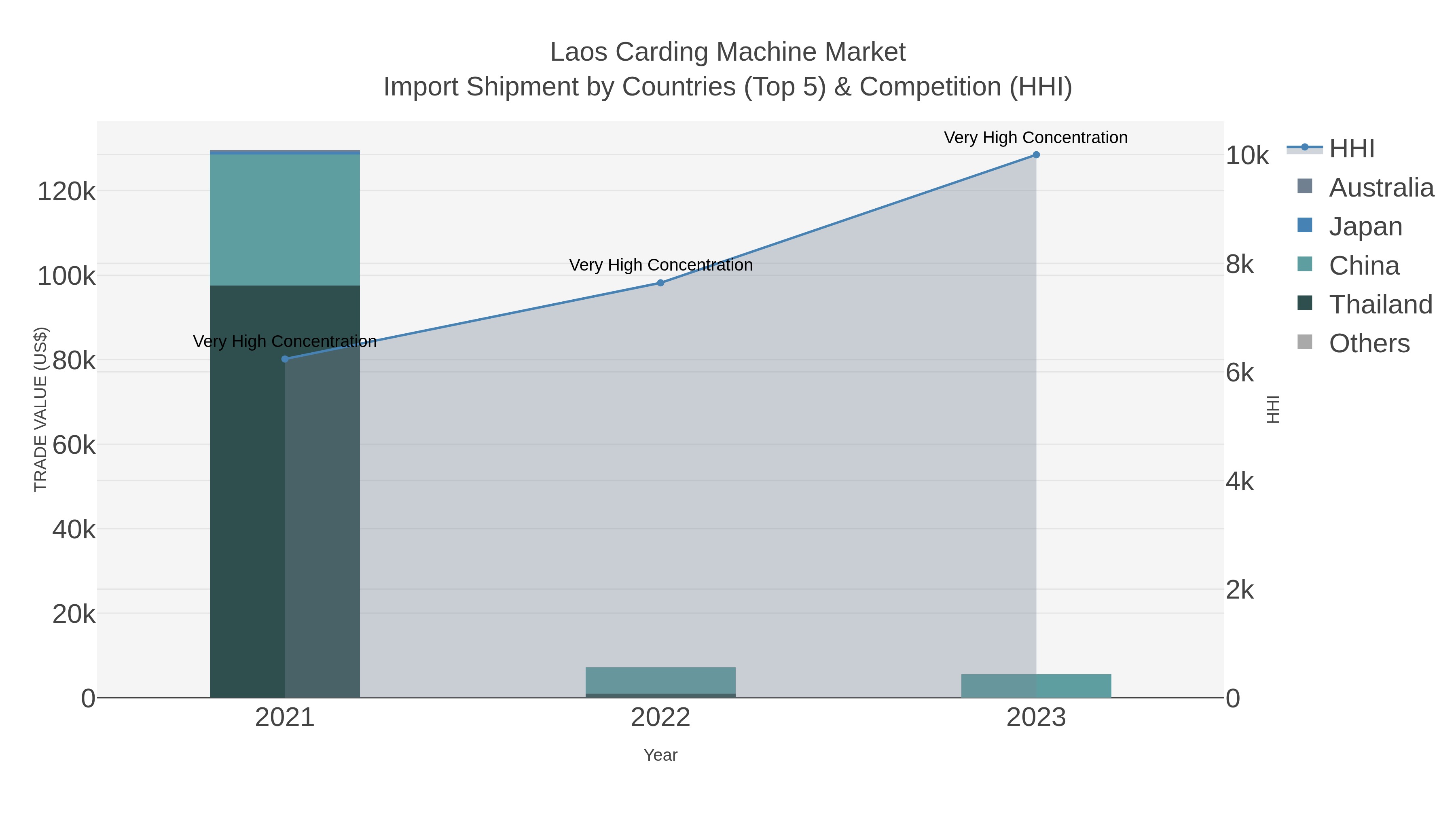Click the Laos Carding Machine Market title
The image size is (1456, 819).
tap(728, 52)
